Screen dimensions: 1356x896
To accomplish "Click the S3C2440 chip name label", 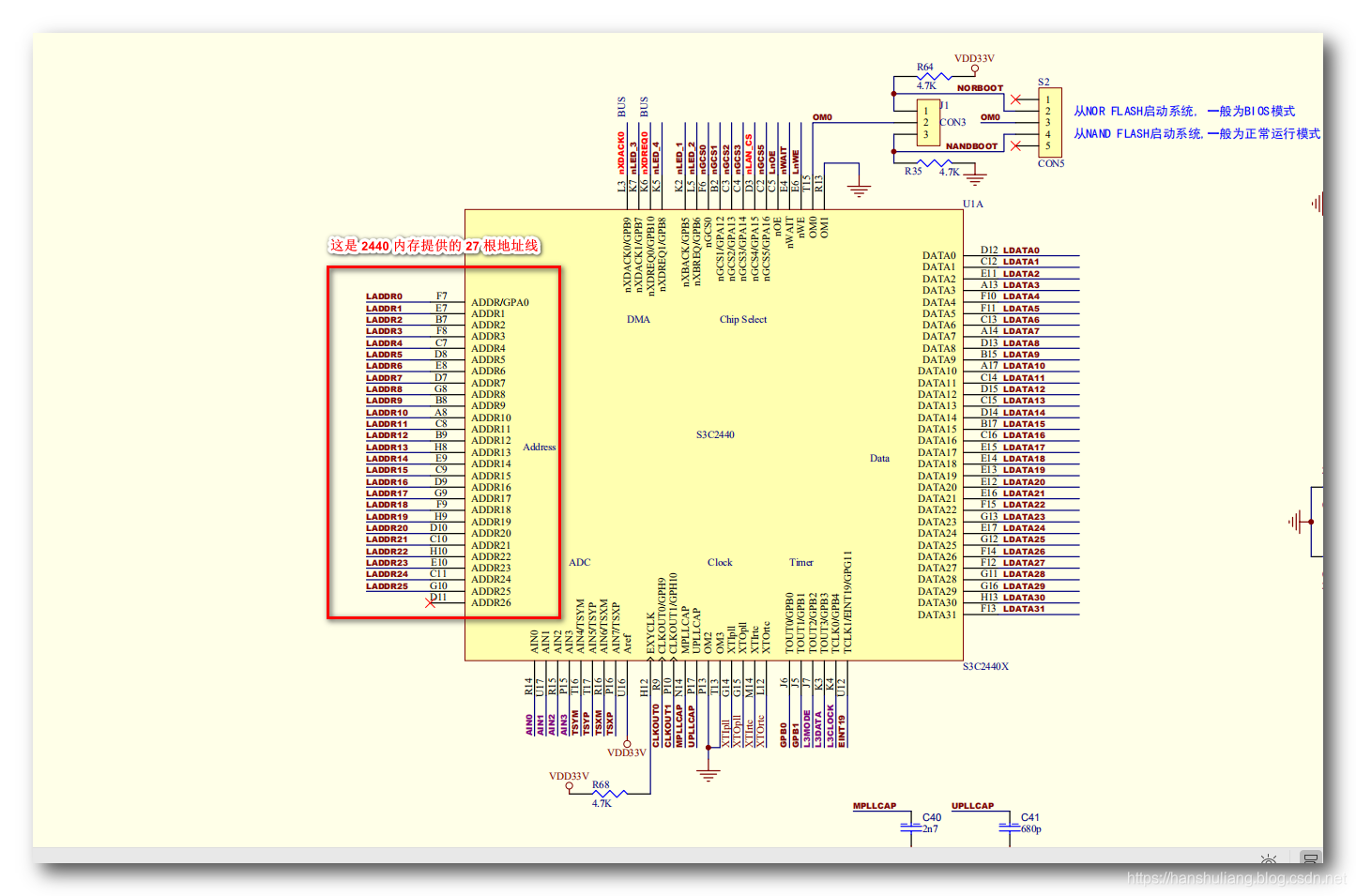I will pyautogui.click(x=715, y=435).
